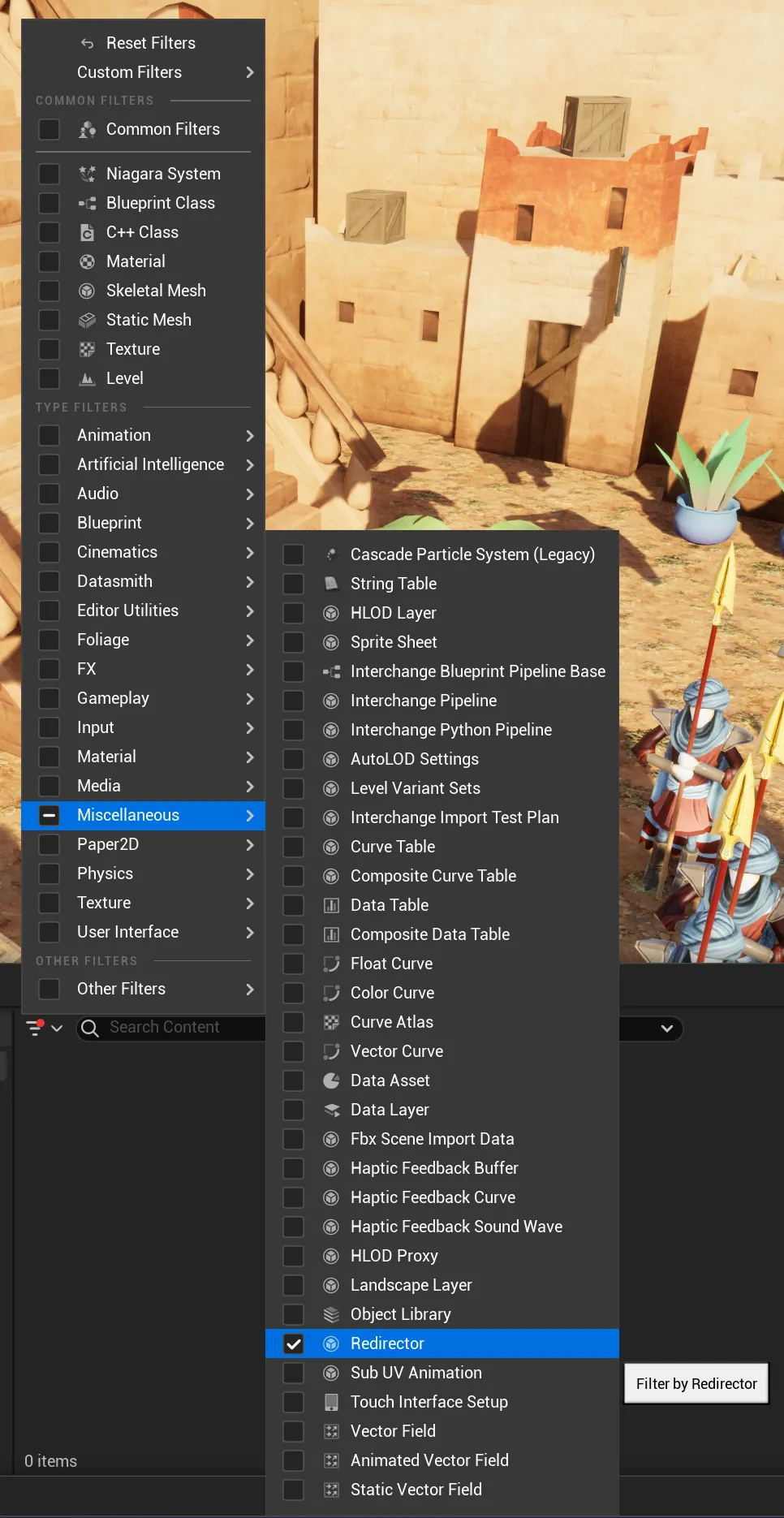This screenshot has height=1518, width=784.
Task: Check the HLOD Layer checkbox
Action: tap(294, 613)
